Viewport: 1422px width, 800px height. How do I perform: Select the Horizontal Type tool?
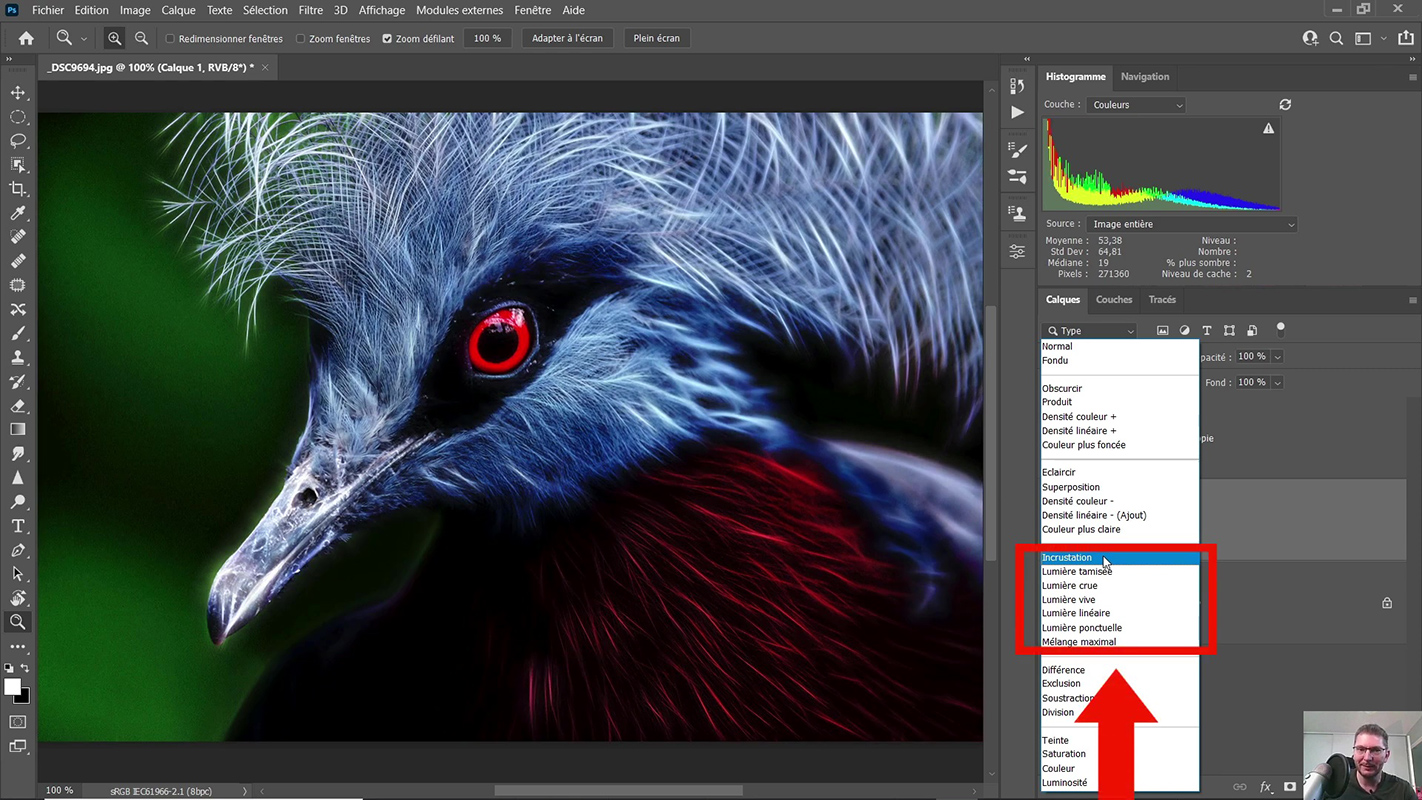pos(18,526)
